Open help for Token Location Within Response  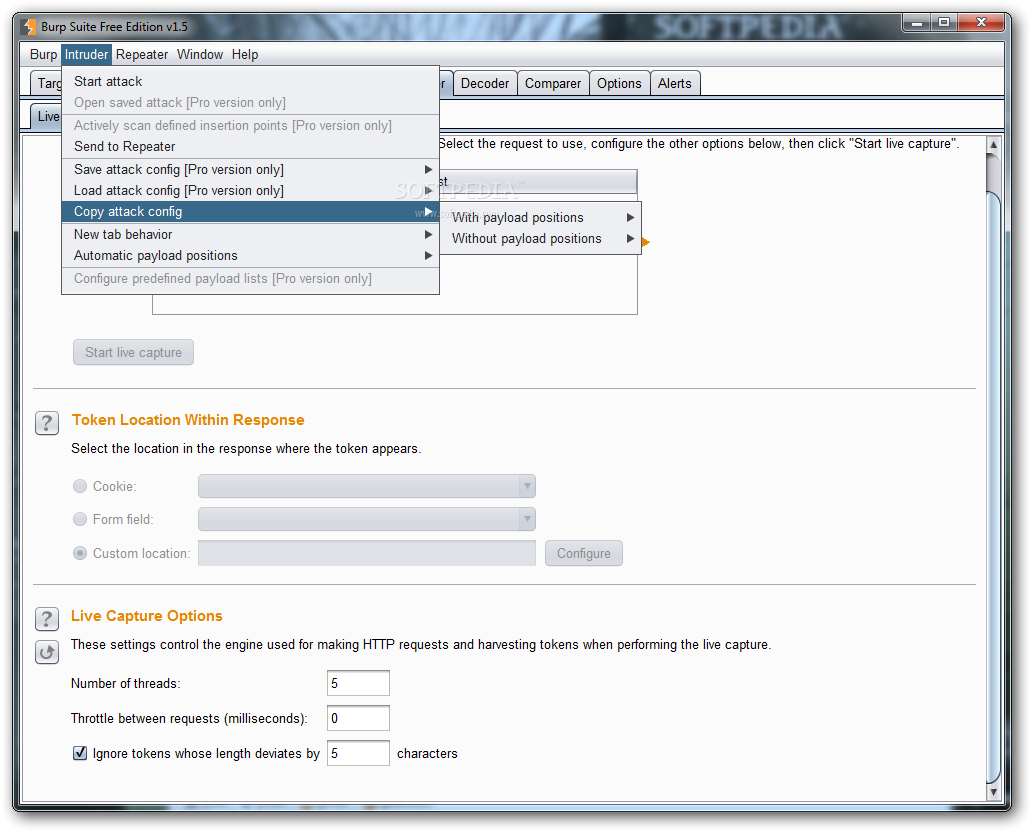[x=47, y=423]
